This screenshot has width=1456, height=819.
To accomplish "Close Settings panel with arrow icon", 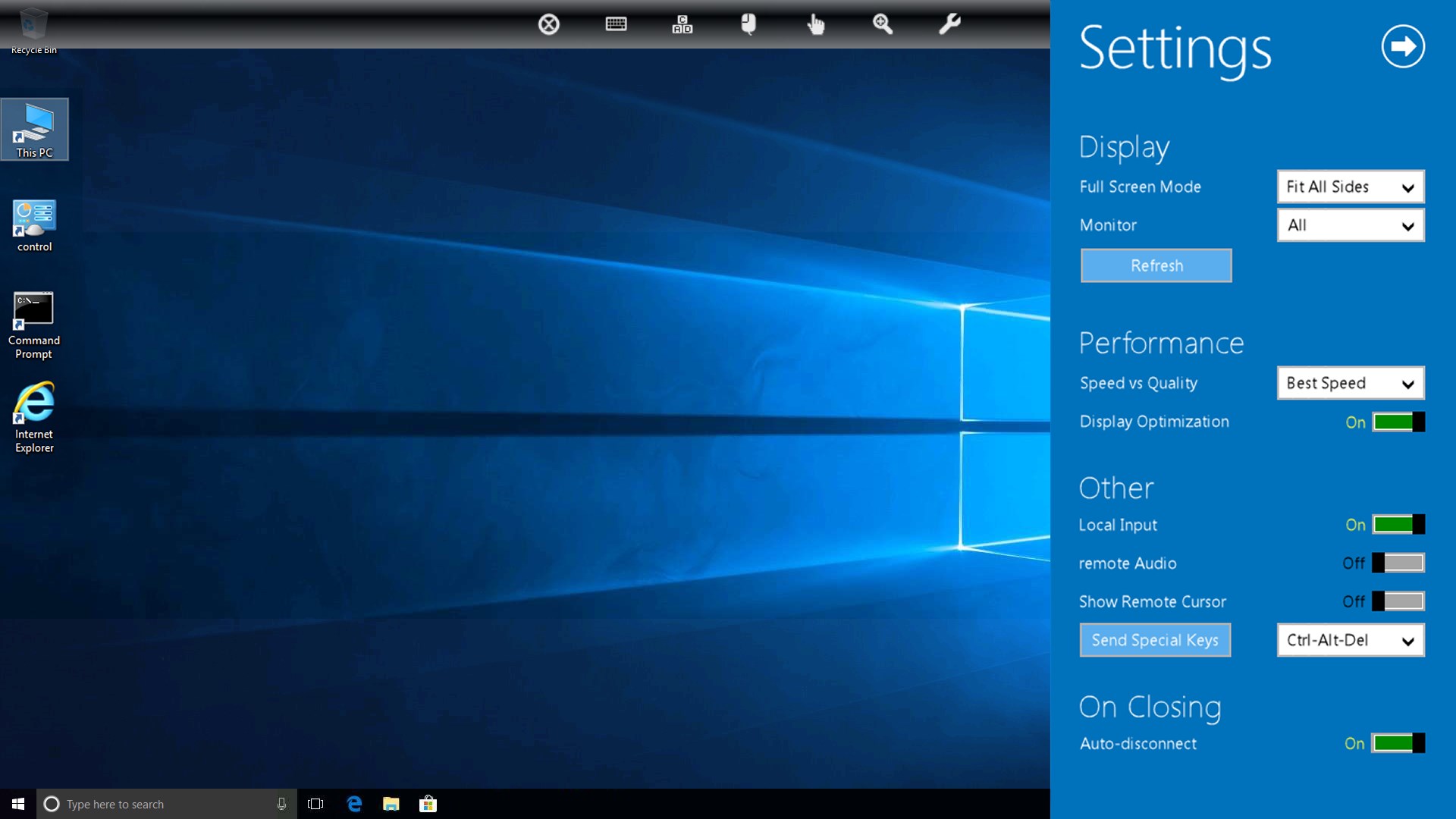I will click(1402, 47).
